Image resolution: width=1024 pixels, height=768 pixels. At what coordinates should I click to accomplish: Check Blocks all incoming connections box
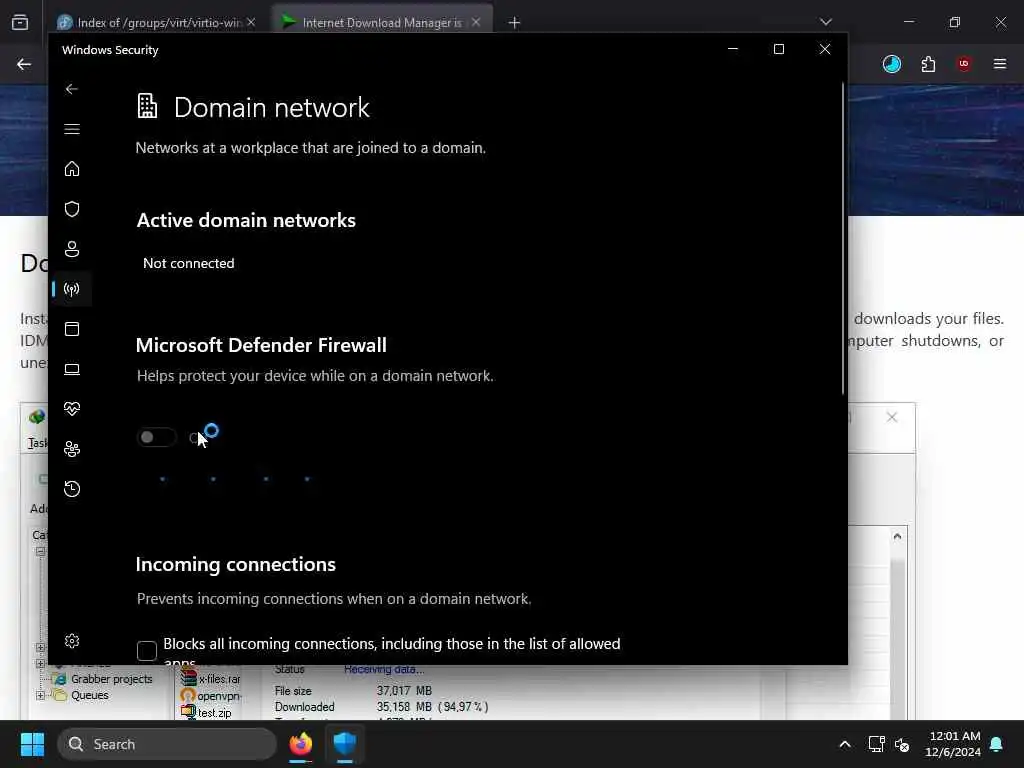pyautogui.click(x=147, y=650)
